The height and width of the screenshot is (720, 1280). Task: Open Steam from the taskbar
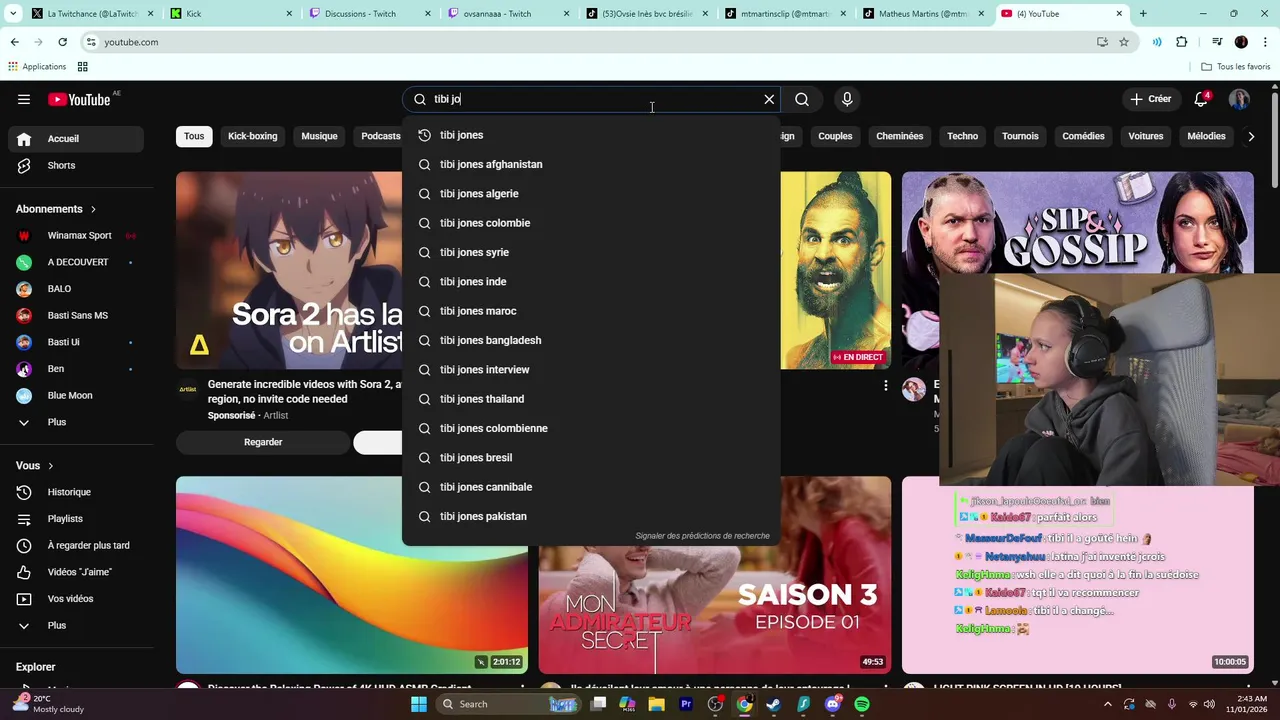tap(773, 704)
